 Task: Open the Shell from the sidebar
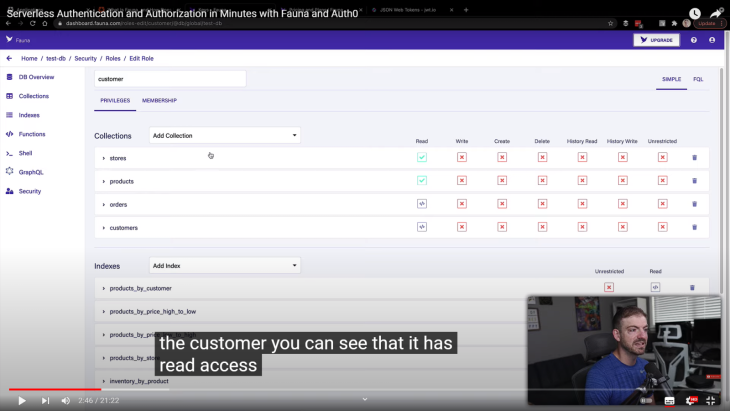coord(25,153)
